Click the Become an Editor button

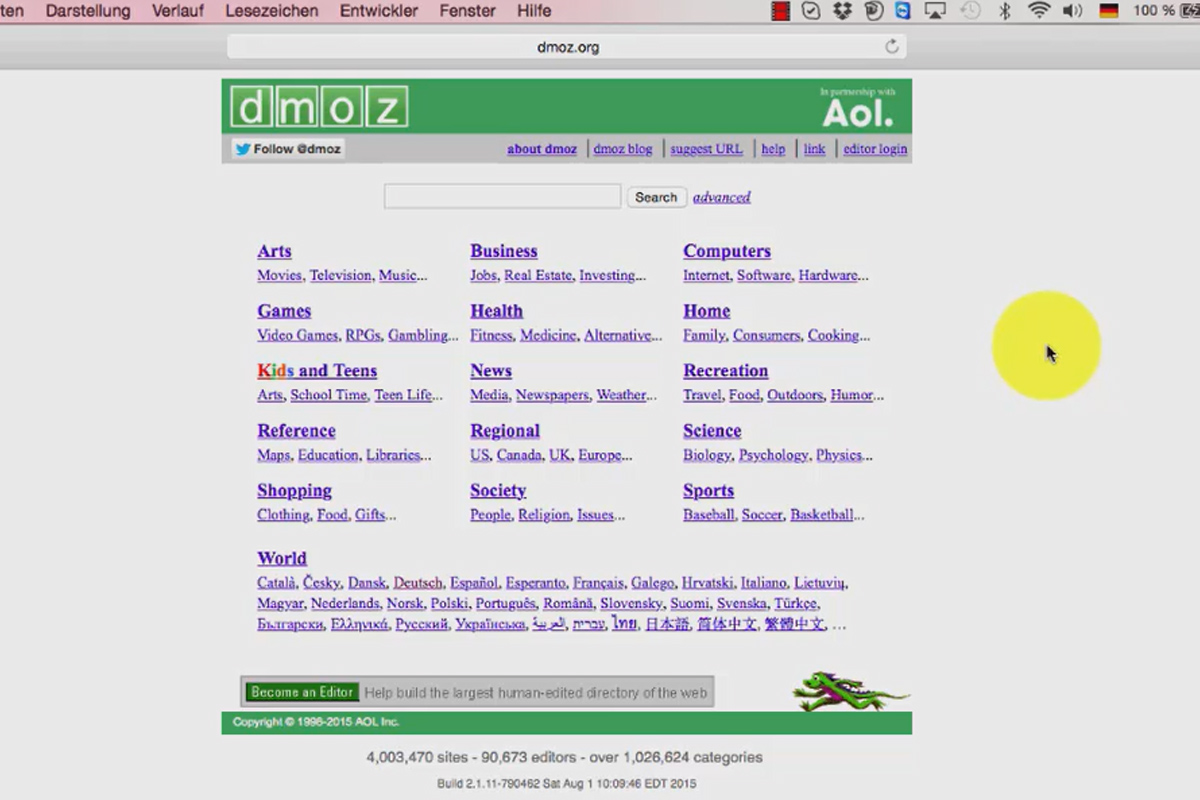click(x=302, y=692)
